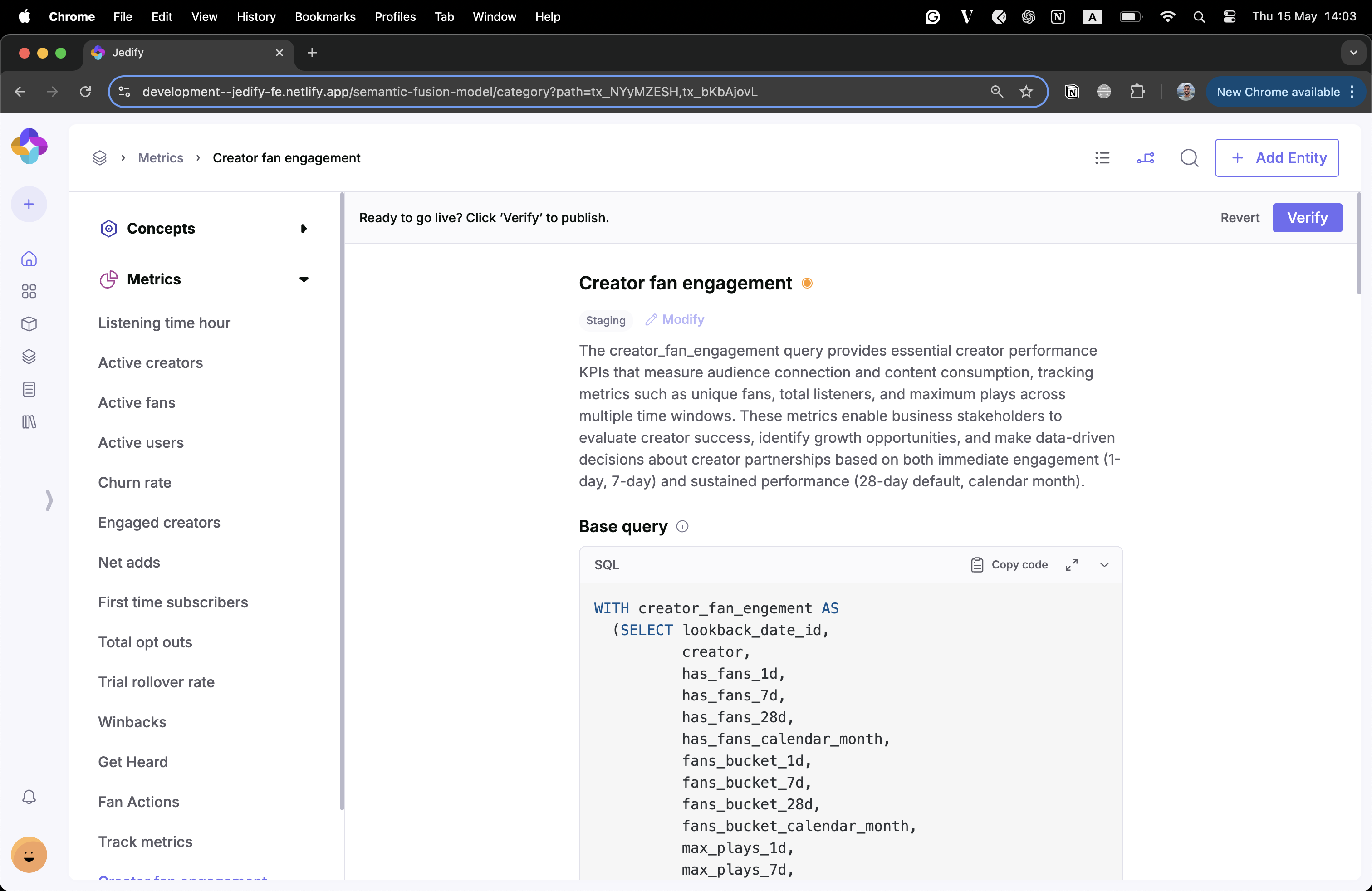
Task: Select Track metrics in the list
Action: tap(145, 842)
